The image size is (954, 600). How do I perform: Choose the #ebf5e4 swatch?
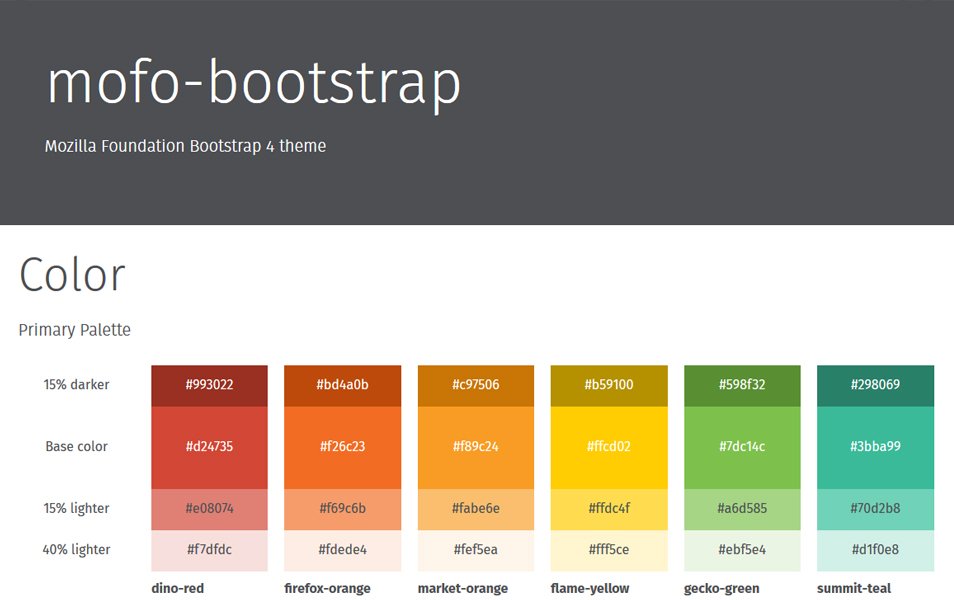[742, 551]
